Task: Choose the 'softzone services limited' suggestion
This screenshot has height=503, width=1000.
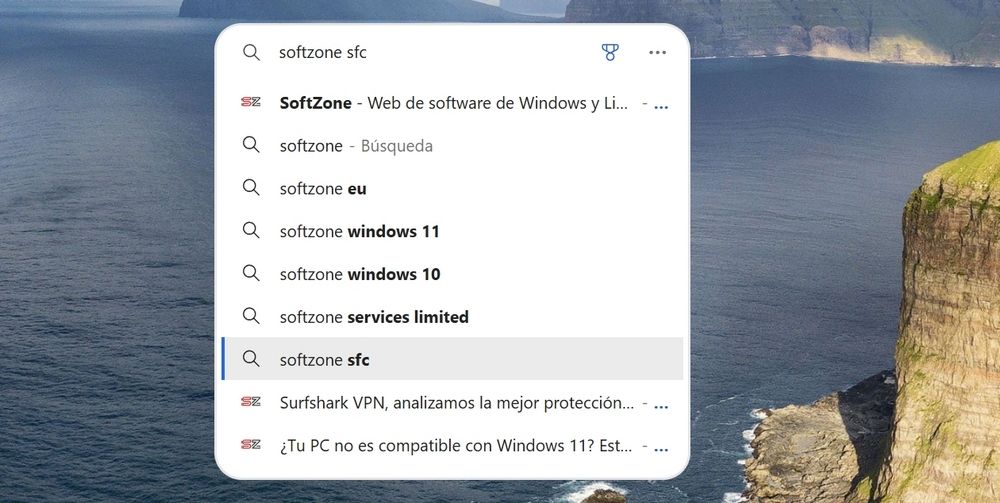Action: pos(374,317)
